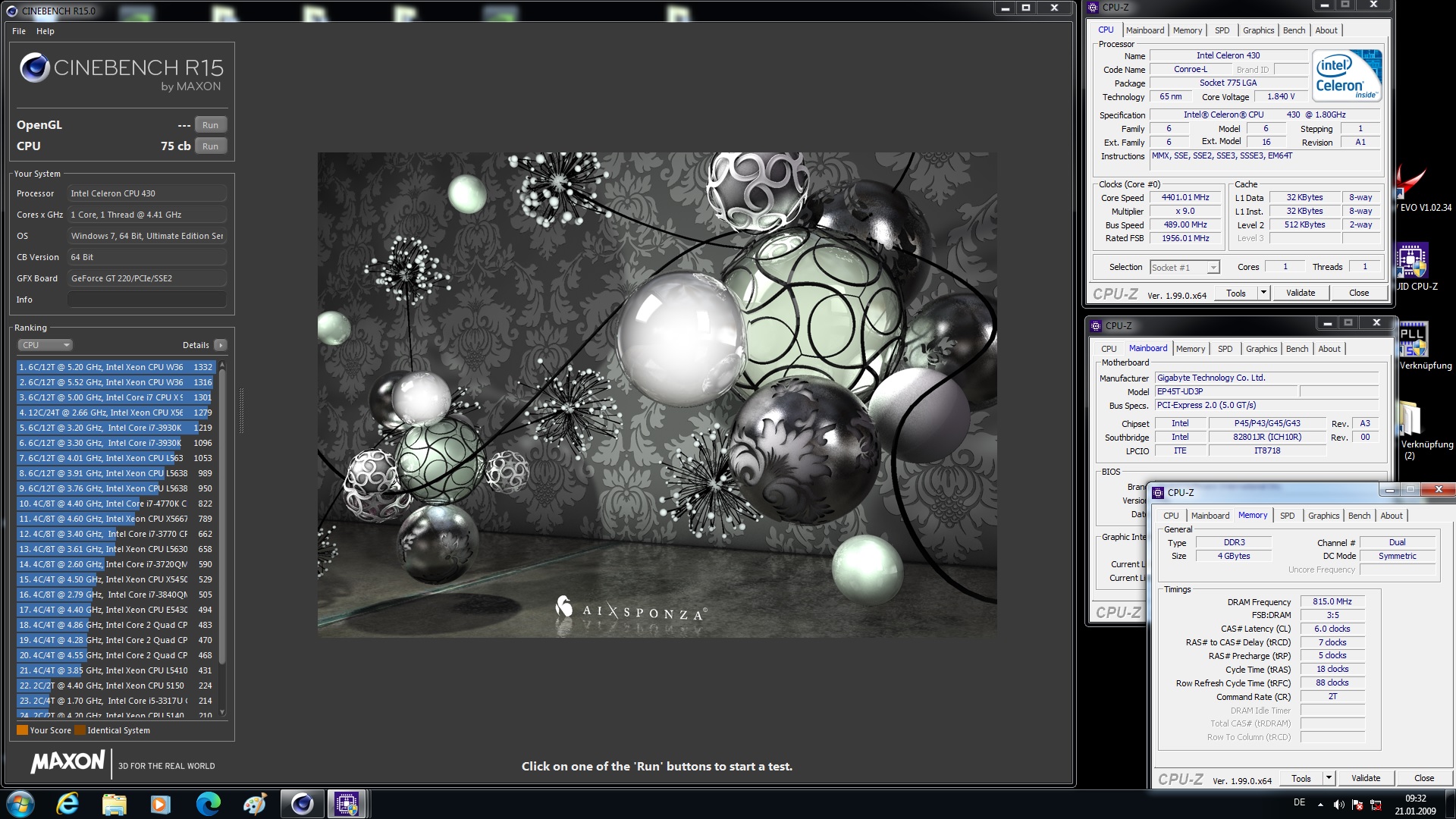Launch Microsoft Edge from the taskbar
Screen dimensions: 1456x819
click(209, 804)
